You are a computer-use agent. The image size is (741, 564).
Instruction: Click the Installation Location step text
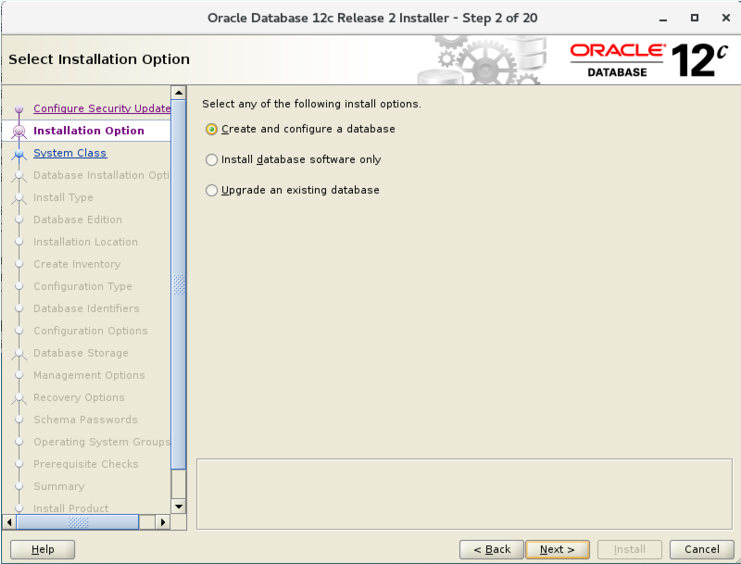pyautogui.click(x=86, y=242)
